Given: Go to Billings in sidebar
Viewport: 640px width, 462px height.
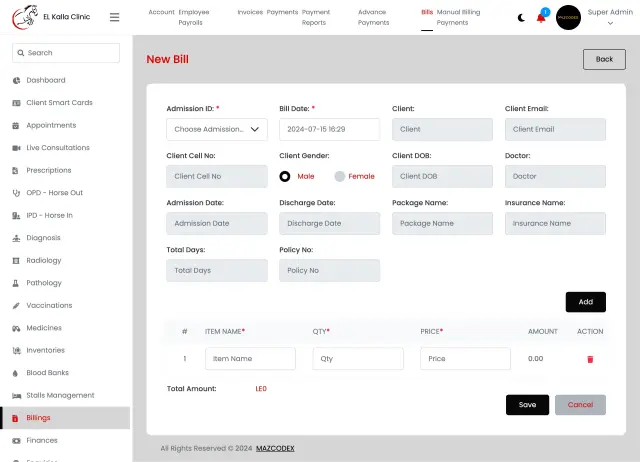Looking at the screenshot, I should pyautogui.click(x=65, y=418).
